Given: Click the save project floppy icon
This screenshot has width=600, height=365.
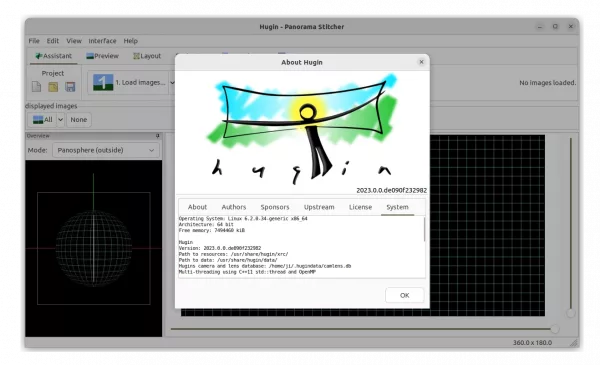Looking at the screenshot, I should 70,87.
